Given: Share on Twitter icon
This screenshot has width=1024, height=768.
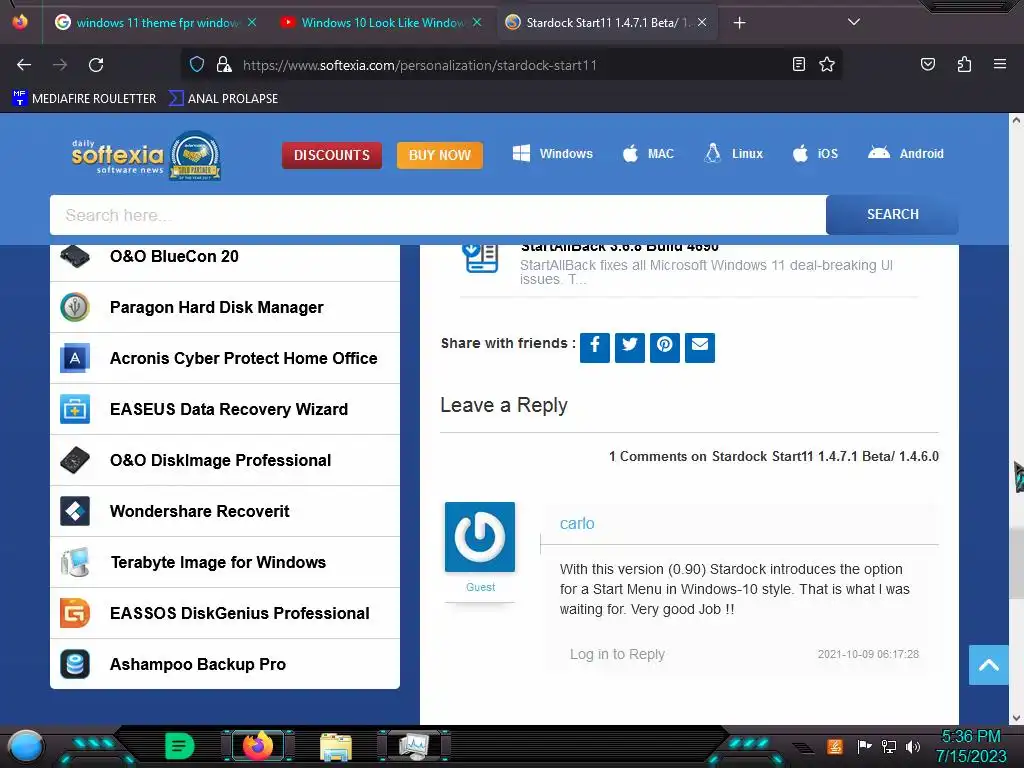Looking at the screenshot, I should 630,347.
